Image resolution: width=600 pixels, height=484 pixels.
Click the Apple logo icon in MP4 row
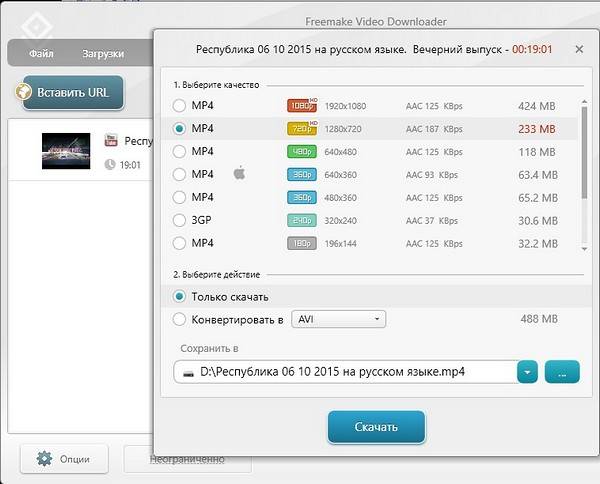[240, 173]
